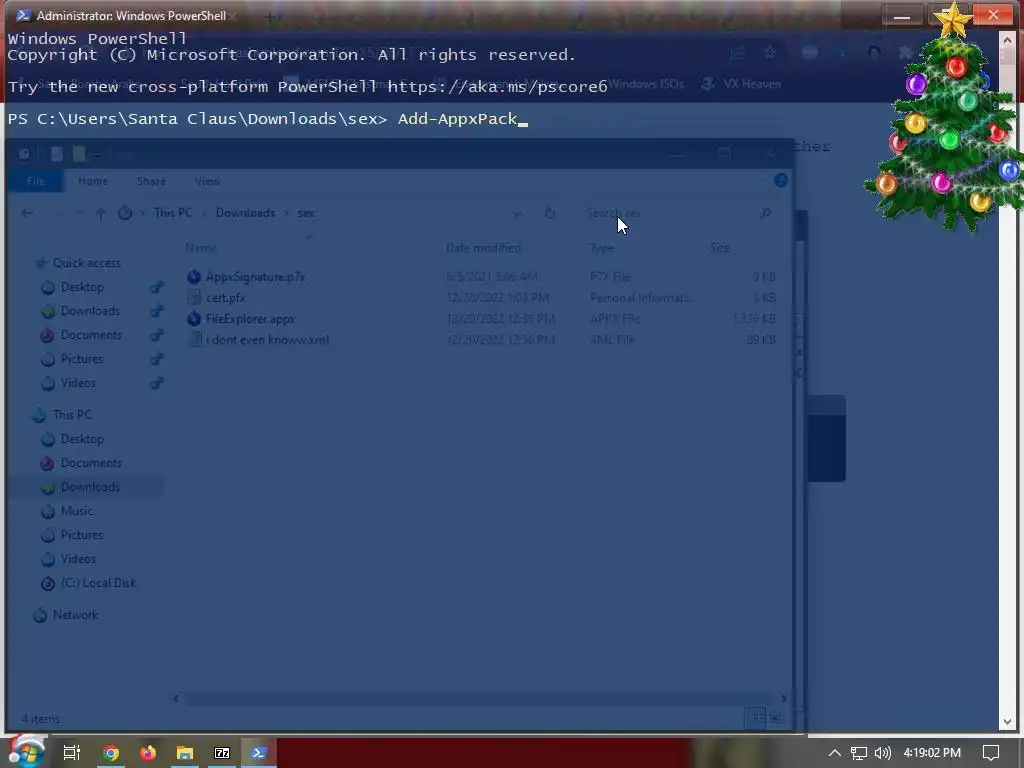Click the PowerShell icon in the title bar

(23, 15)
